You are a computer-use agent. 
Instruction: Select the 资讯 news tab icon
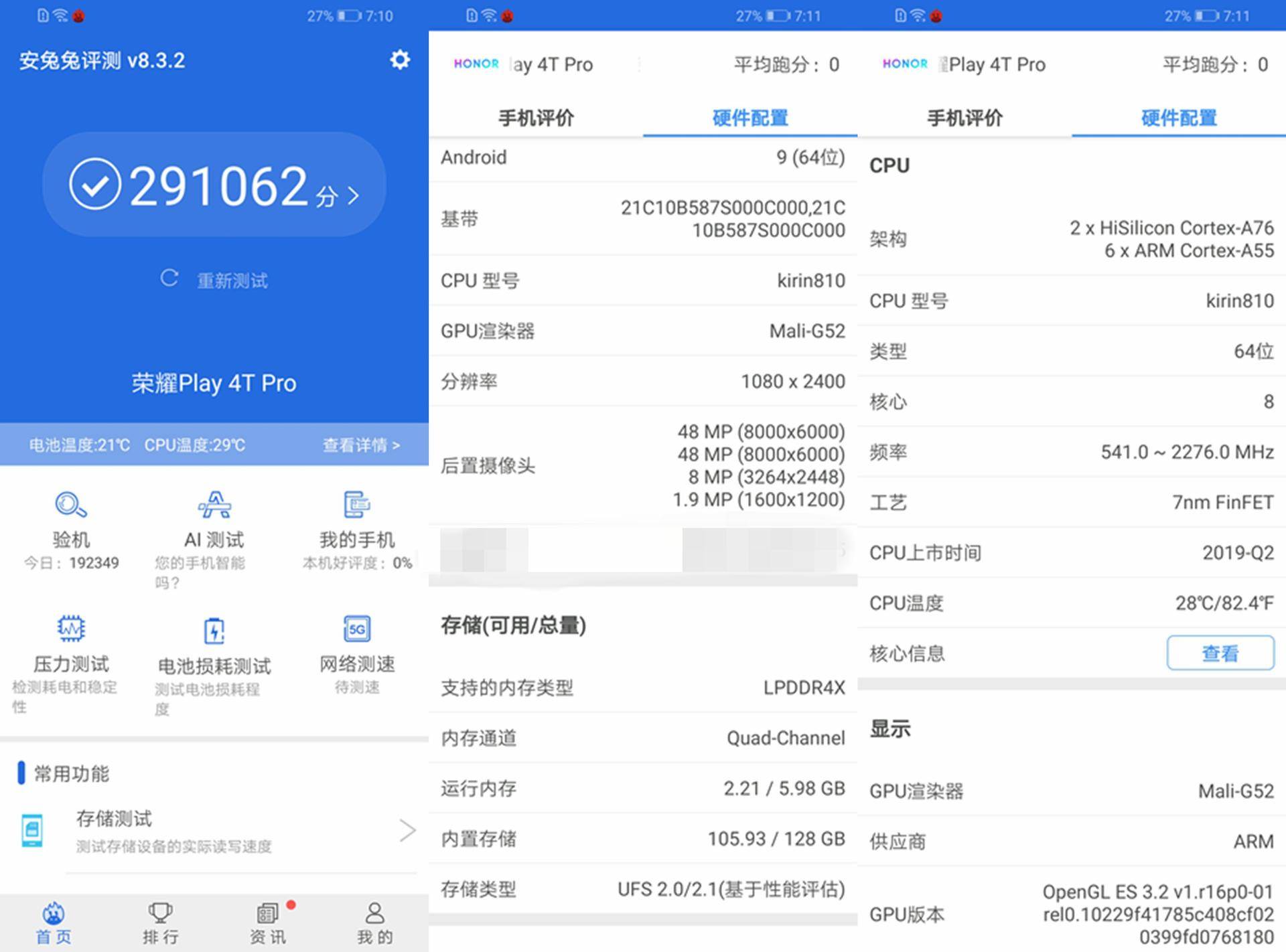(x=267, y=913)
